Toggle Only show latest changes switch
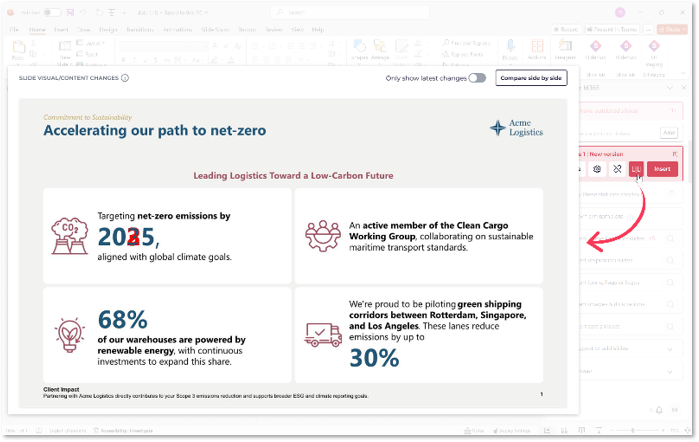 (x=477, y=78)
